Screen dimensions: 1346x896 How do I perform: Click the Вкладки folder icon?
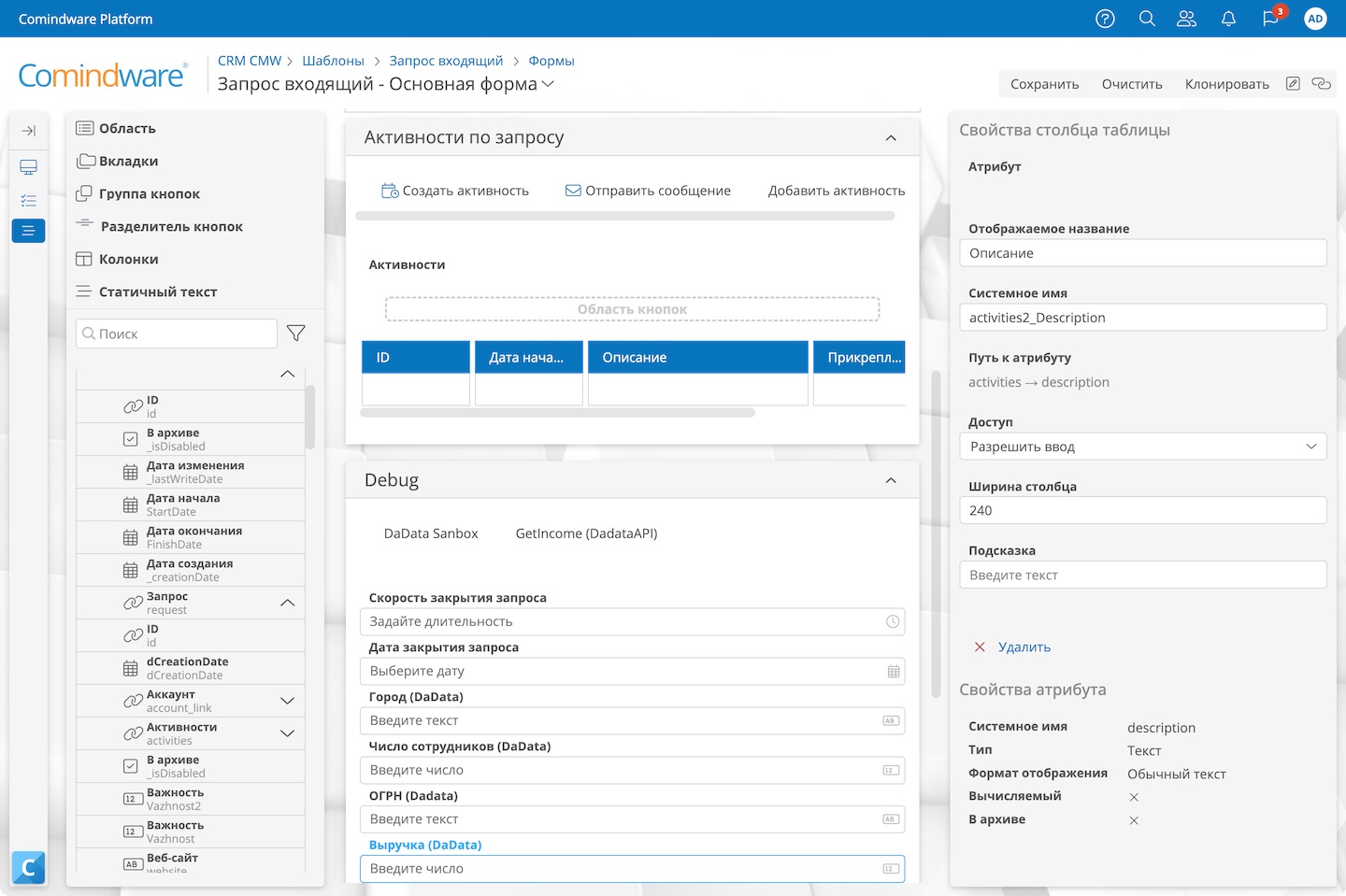[86, 161]
